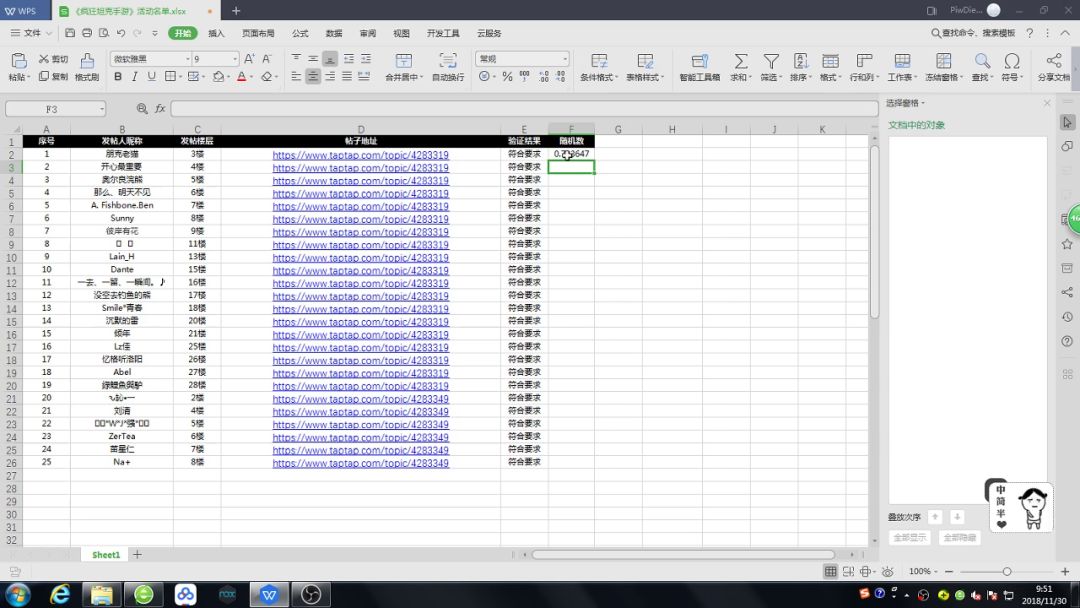The image size is (1080, 608).
Task: Click the Merge and Center icon
Action: (x=403, y=61)
